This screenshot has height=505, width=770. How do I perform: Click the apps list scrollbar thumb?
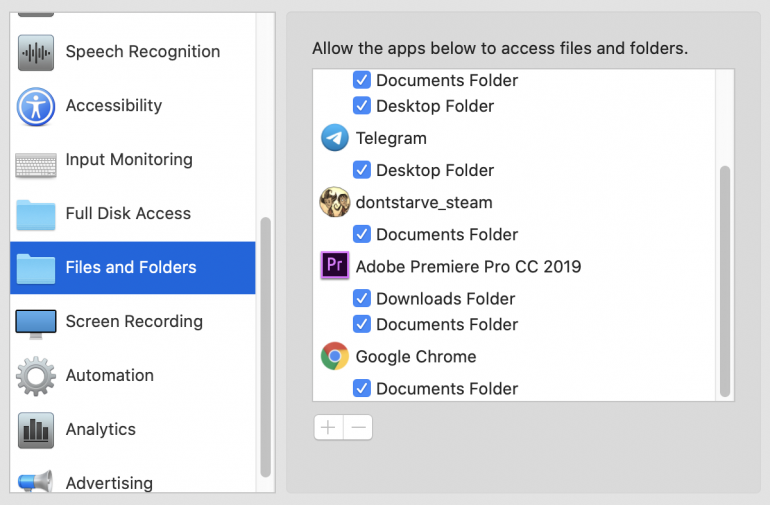(x=725, y=281)
